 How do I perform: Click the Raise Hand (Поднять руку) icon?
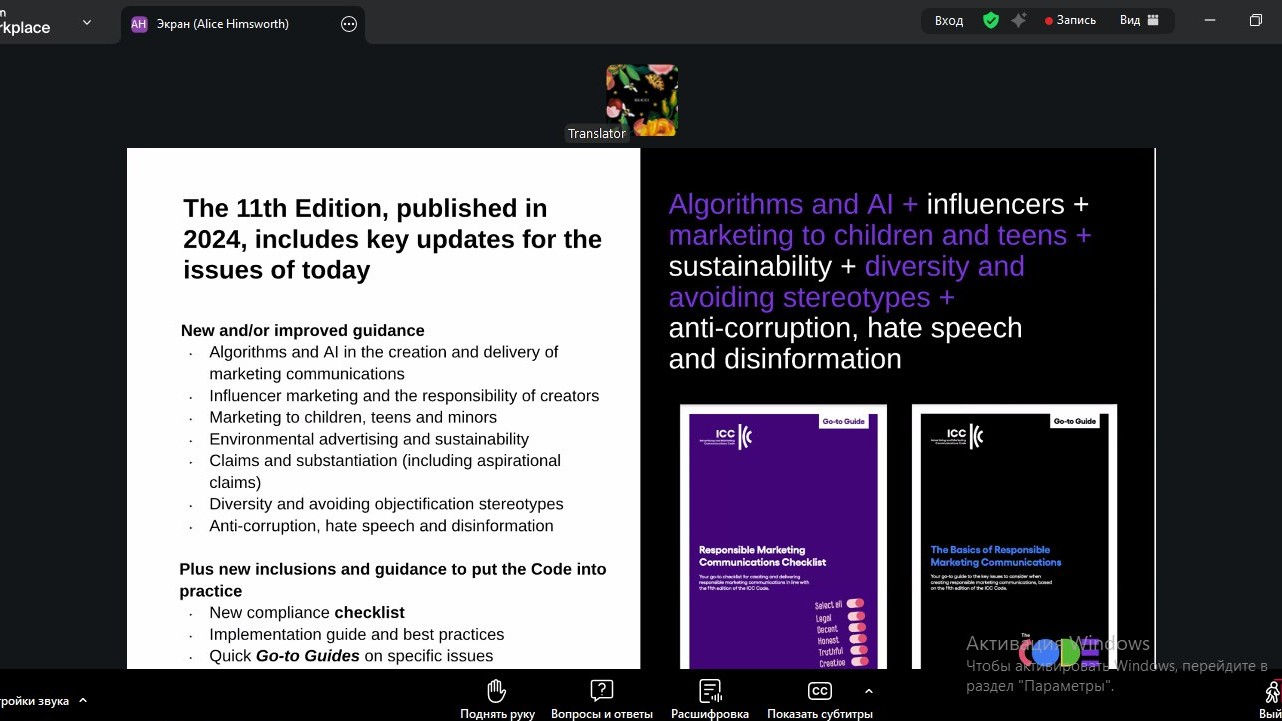tap(497, 691)
